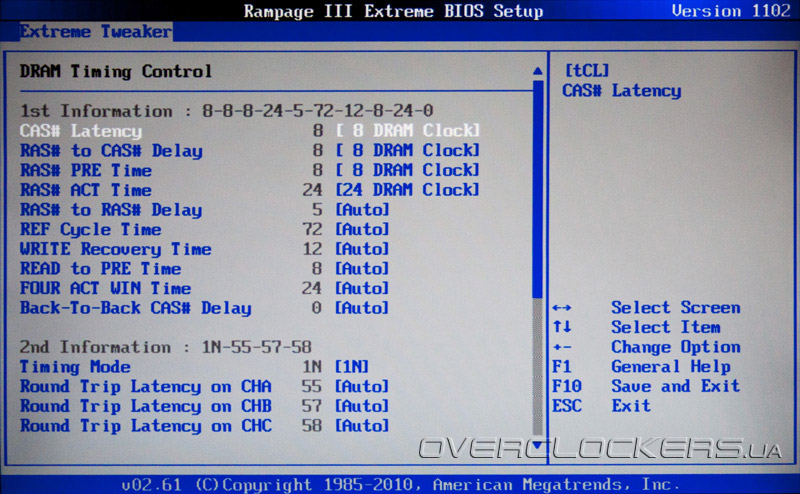Click the scroll down arrow
800x494 pixels.
[x=537, y=445]
